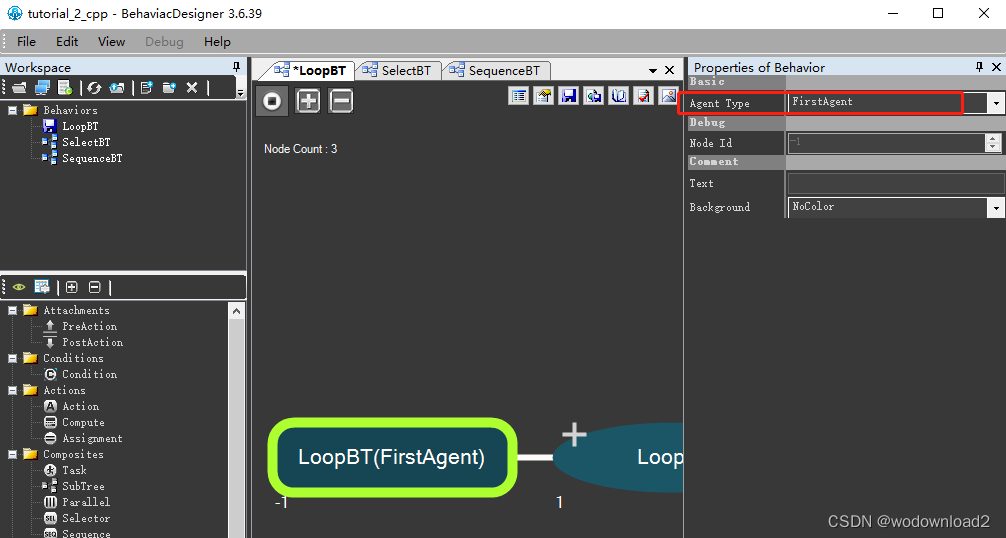Viewport: 1006px width, 538px height.
Task: Collapse the Attachments folder
Action: tap(12, 310)
